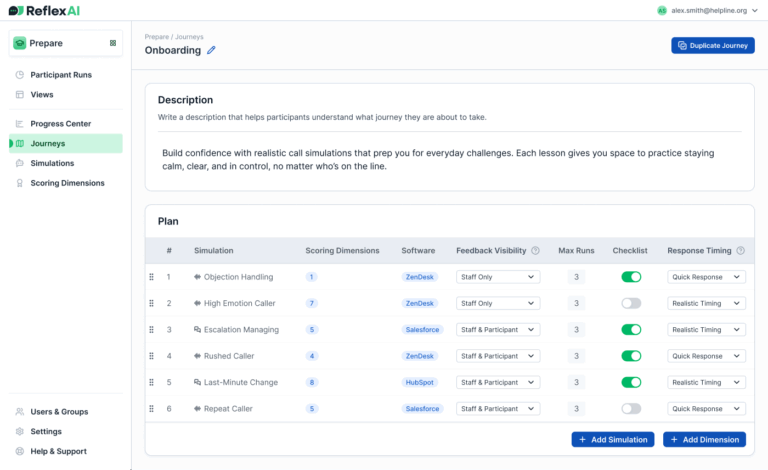Click the drag handle for Repeat Caller row
The image size is (768, 470).
(x=152, y=409)
